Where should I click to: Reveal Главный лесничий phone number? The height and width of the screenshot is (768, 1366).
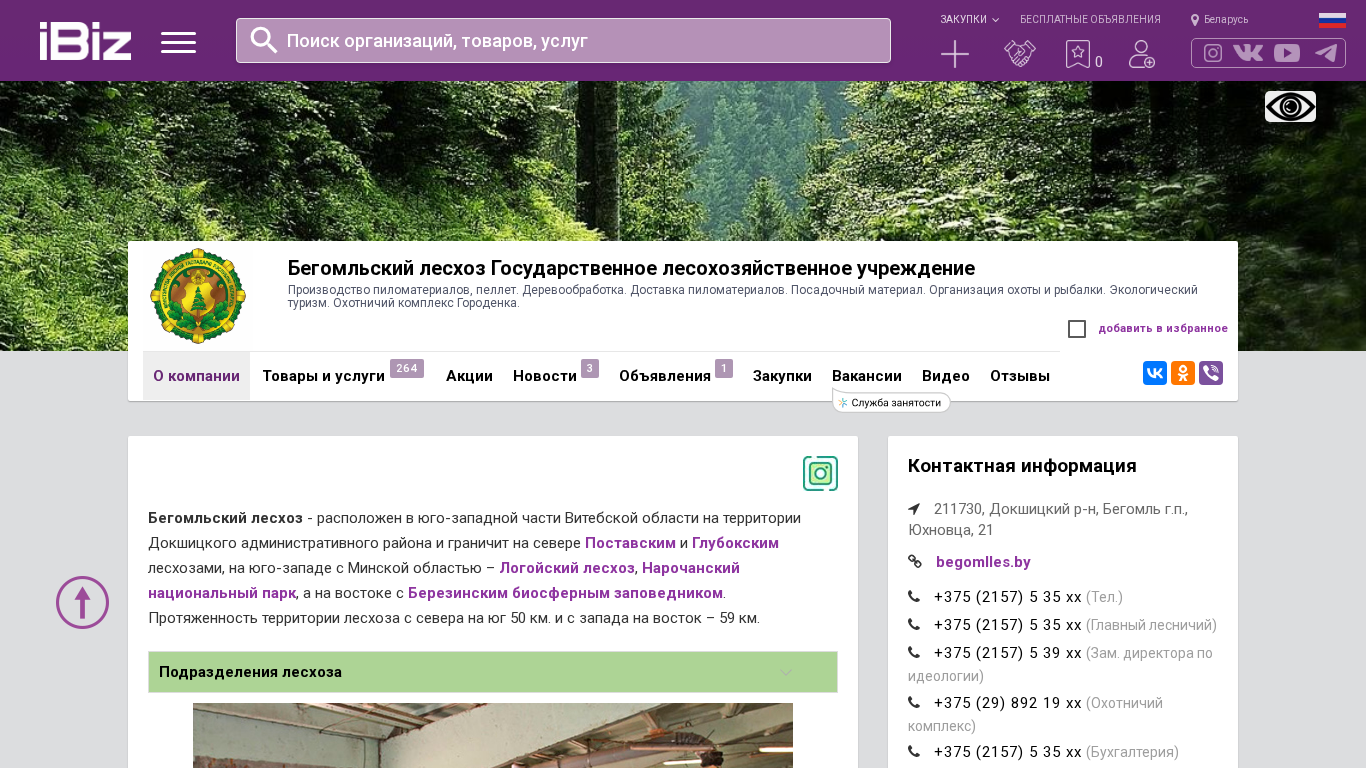click(1008, 625)
